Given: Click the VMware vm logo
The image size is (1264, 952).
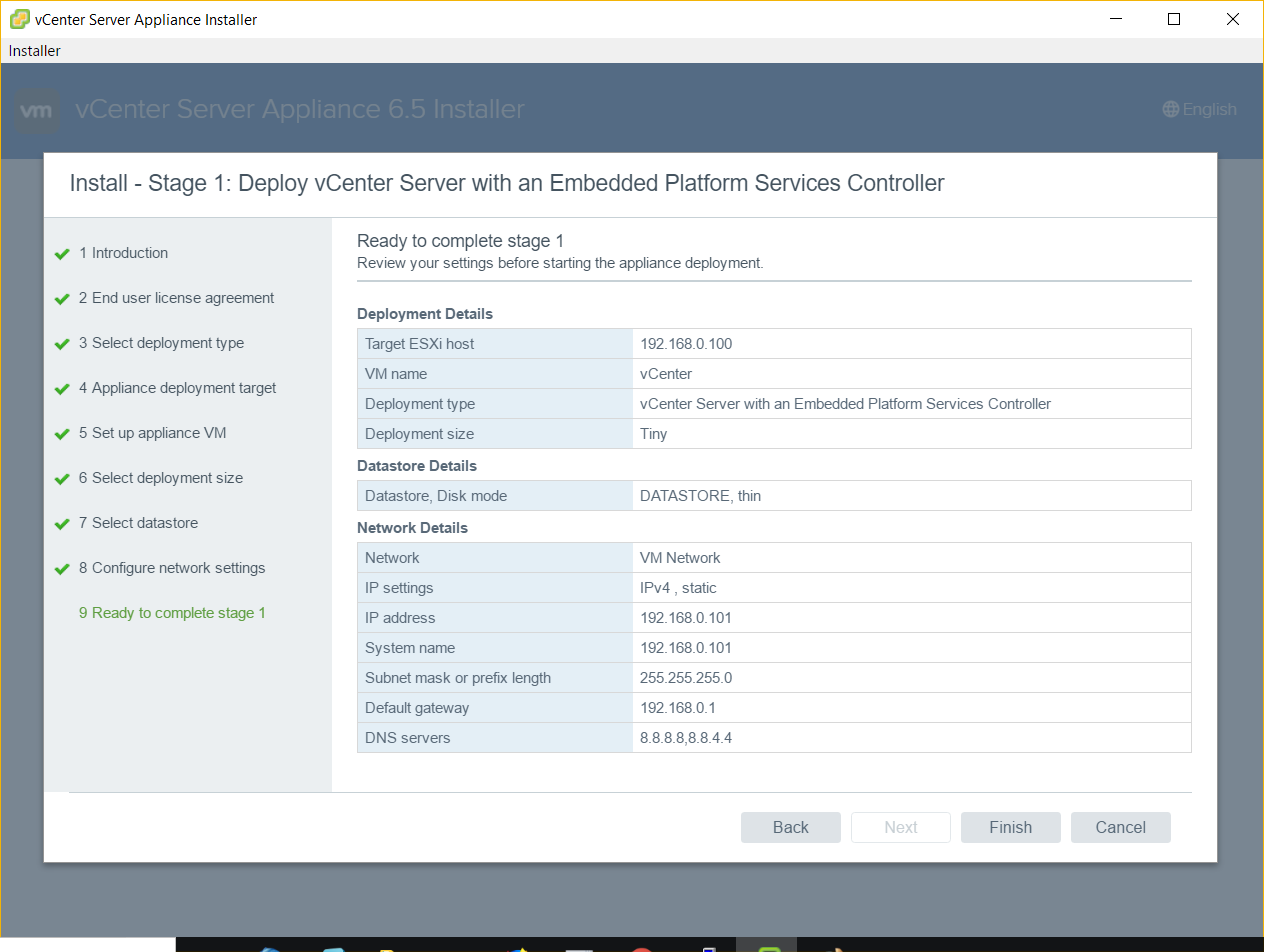Looking at the screenshot, I should coord(37,110).
